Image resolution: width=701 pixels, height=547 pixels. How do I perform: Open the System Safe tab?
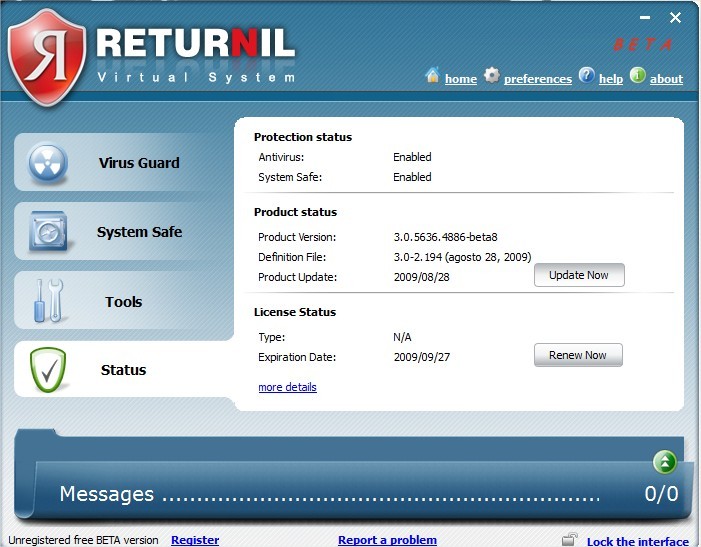(124, 231)
